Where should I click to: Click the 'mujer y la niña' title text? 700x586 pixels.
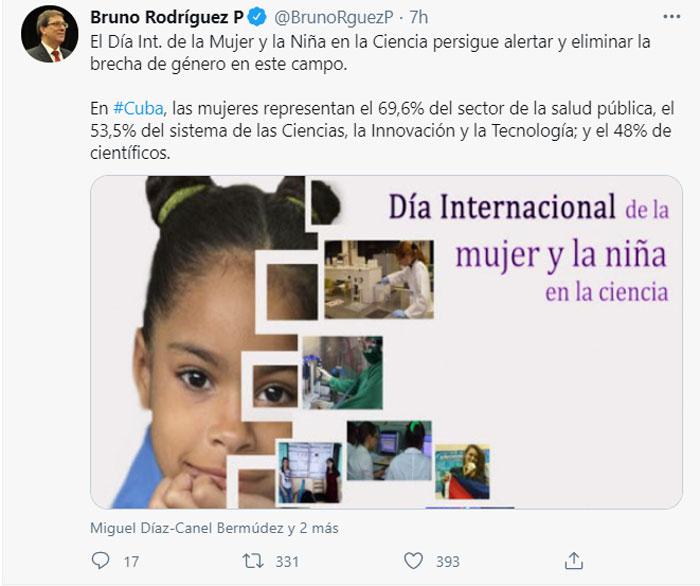coord(561,255)
